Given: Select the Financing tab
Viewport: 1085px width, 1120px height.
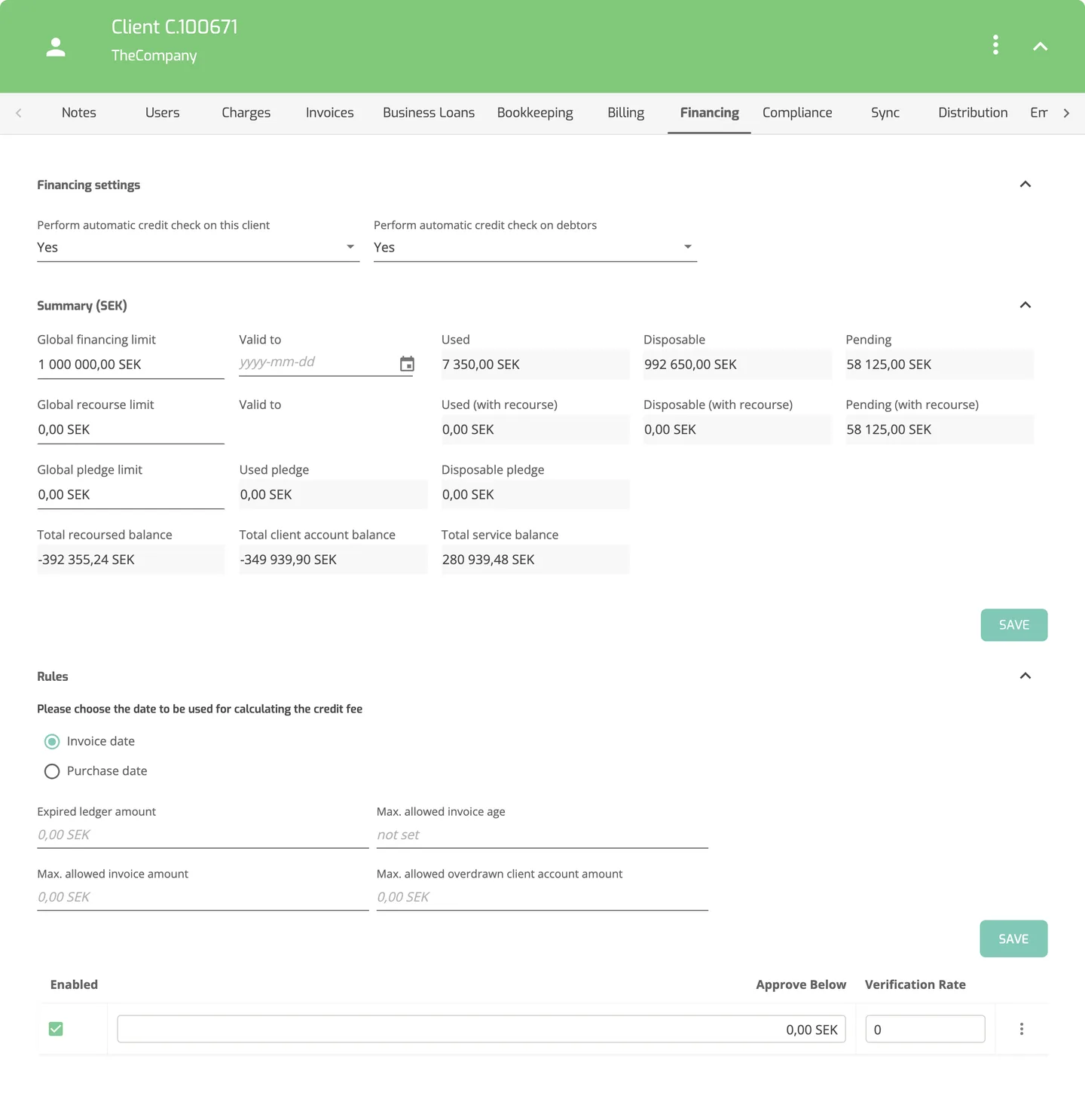Looking at the screenshot, I should [709, 113].
